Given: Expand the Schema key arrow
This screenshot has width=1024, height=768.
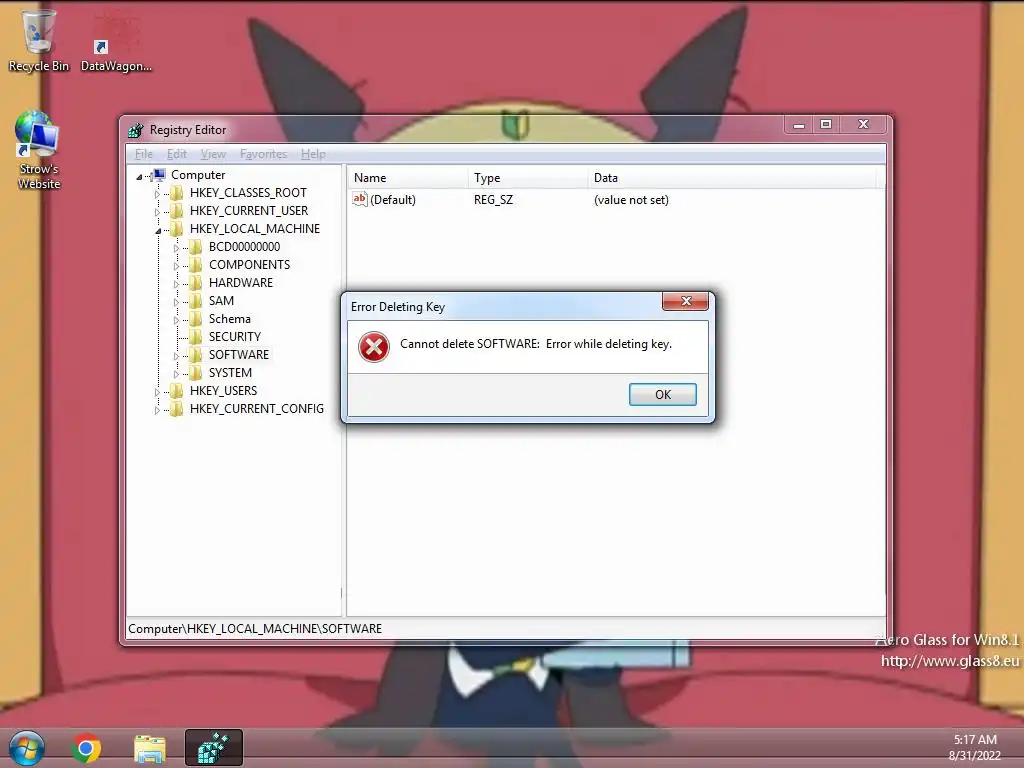Looking at the screenshot, I should [x=176, y=320].
